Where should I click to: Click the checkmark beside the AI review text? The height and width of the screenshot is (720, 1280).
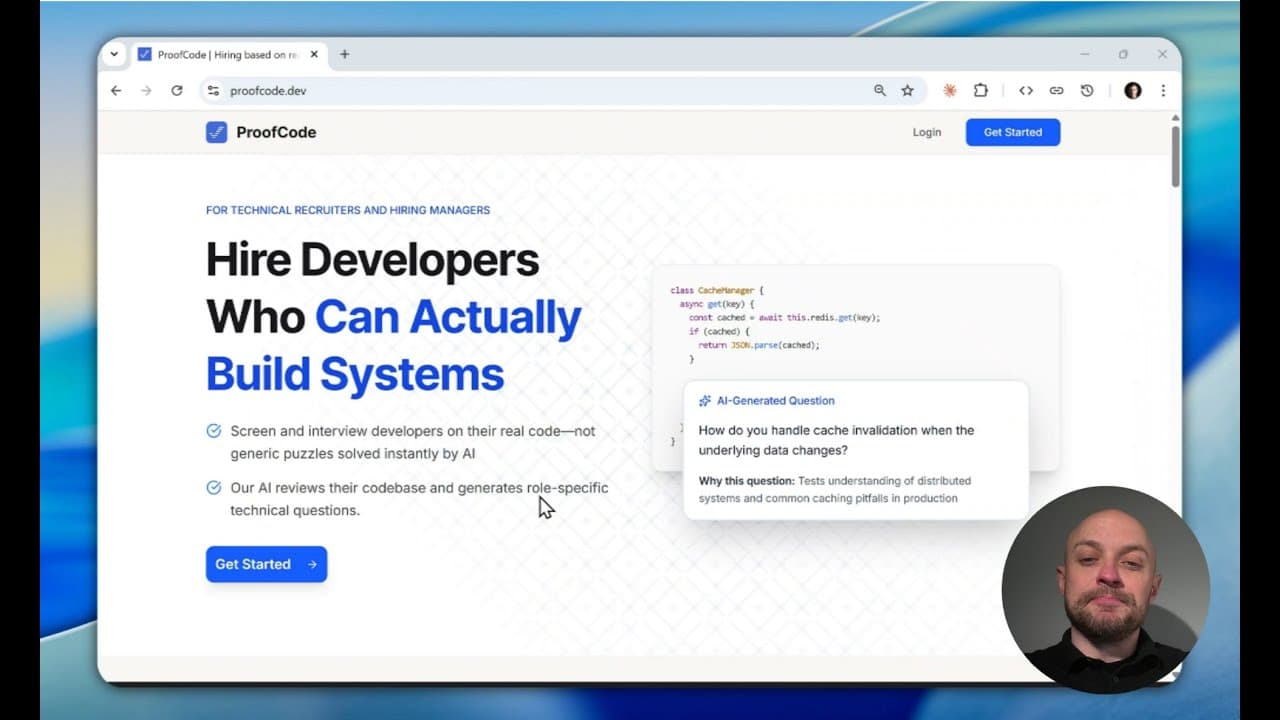coord(213,486)
